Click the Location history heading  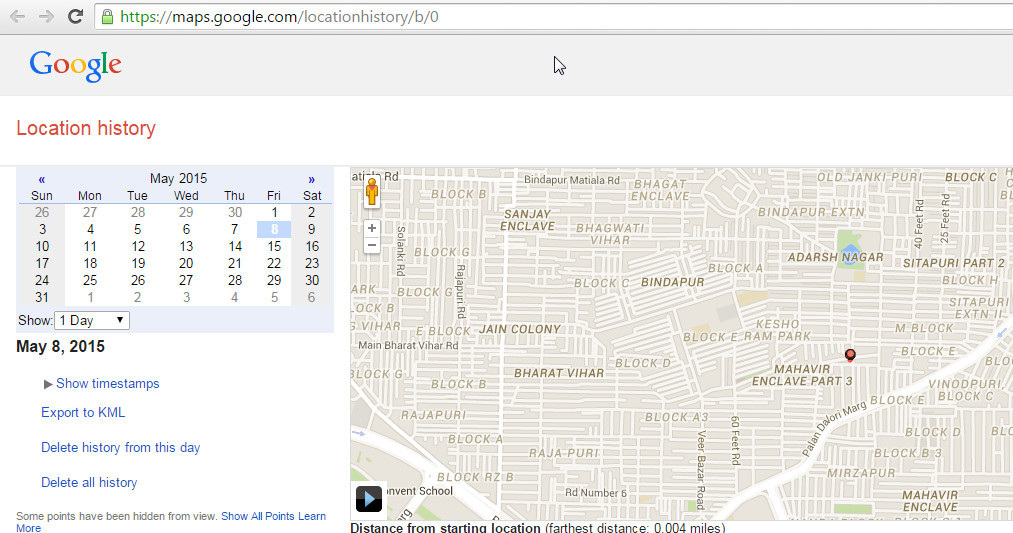click(86, 128)
